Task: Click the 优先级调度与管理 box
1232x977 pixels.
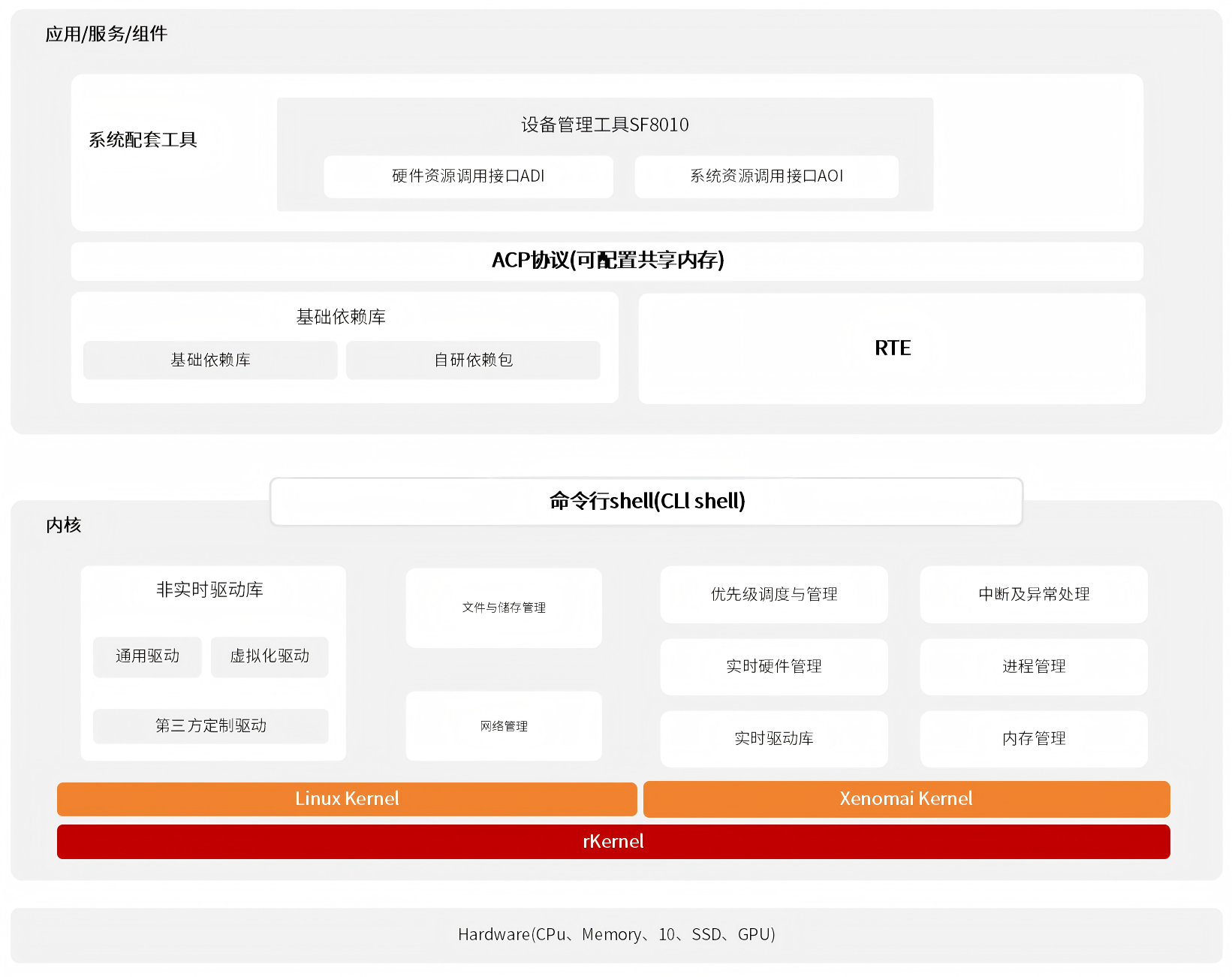Action: pyautogui.click(x=774, y=594)
